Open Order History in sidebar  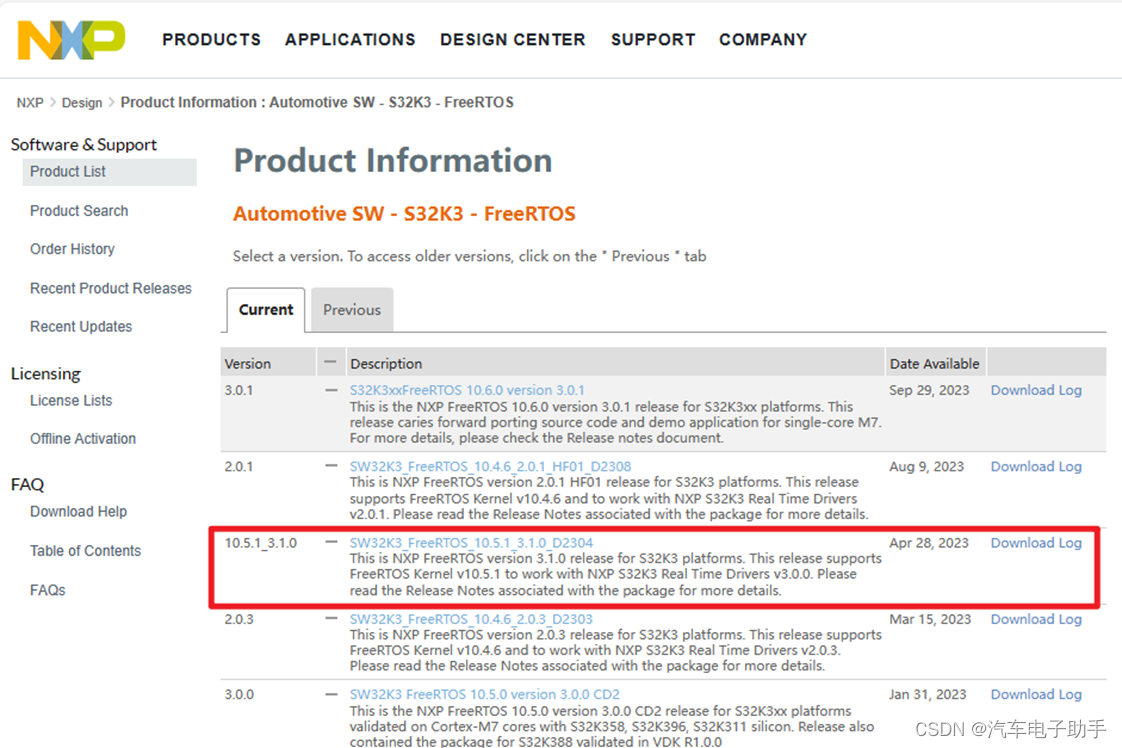click(72, 249)
